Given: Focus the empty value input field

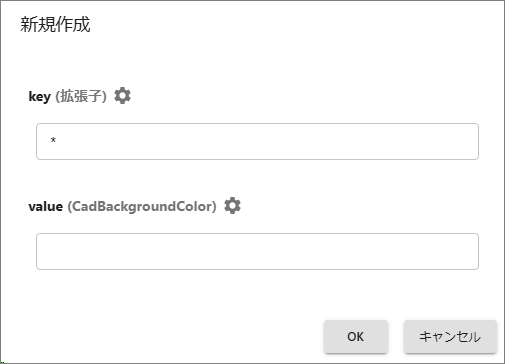Looking at the screenshot, I should [x=257, y=251].
